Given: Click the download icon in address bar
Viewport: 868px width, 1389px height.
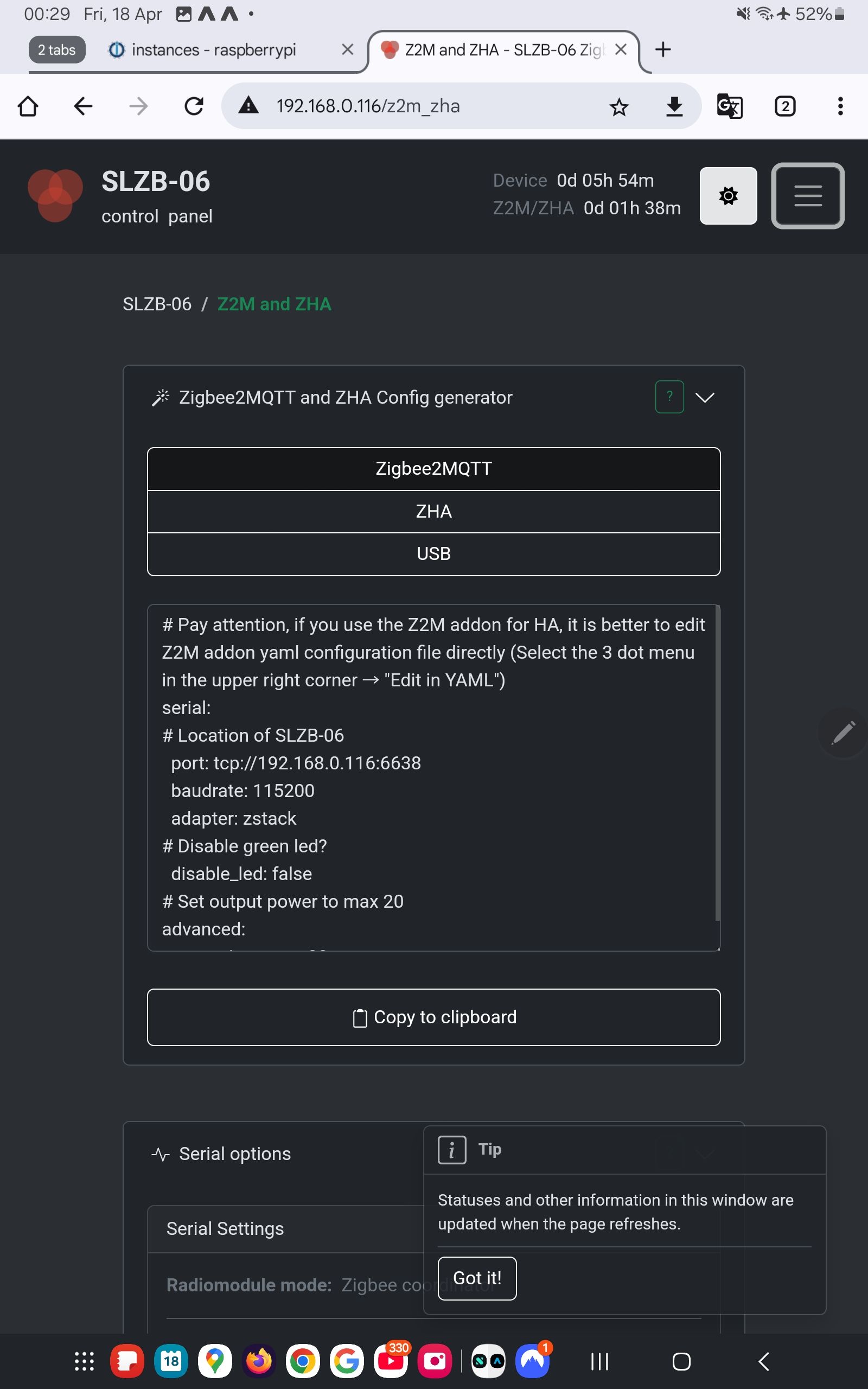Looking at the screenshot, I should 674,107.
